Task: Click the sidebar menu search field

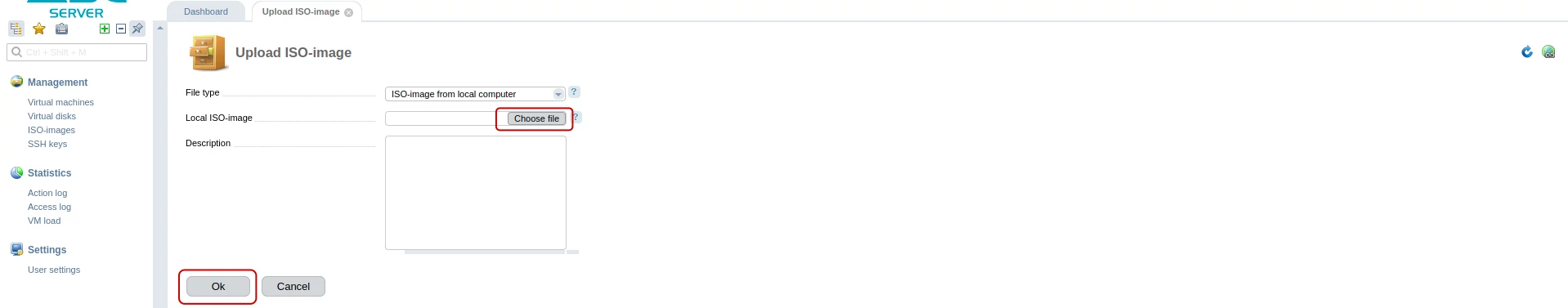Action: coord(77,52)
